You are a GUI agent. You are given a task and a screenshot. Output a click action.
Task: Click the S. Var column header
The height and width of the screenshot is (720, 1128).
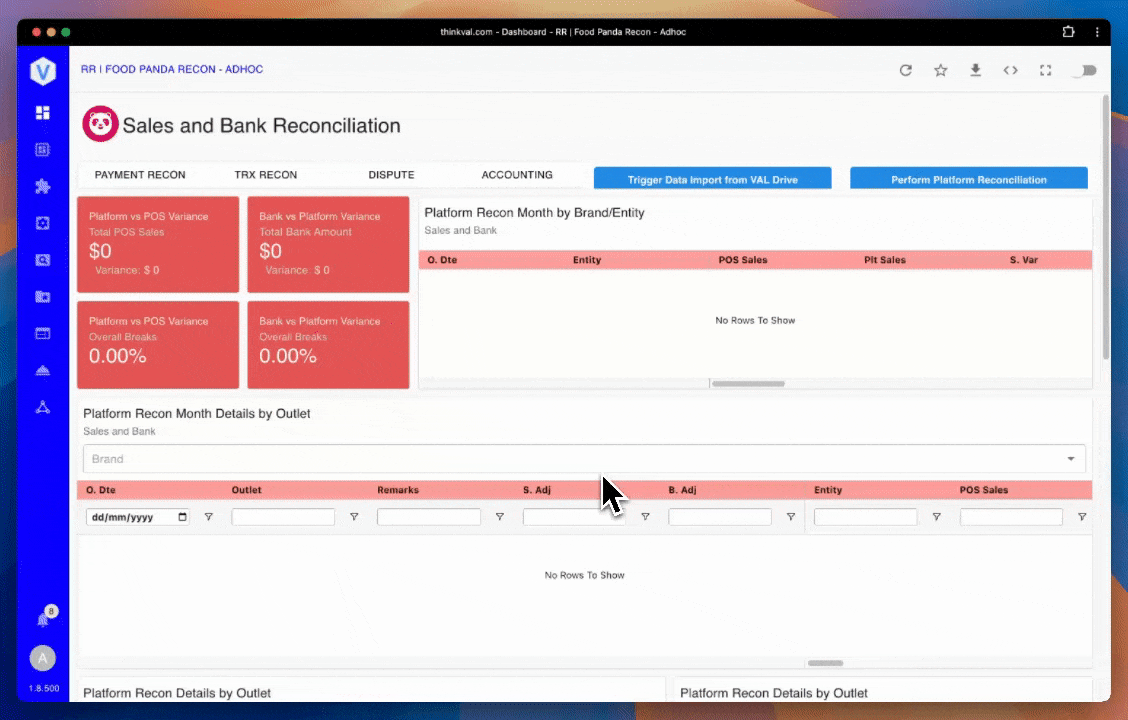1024,260
